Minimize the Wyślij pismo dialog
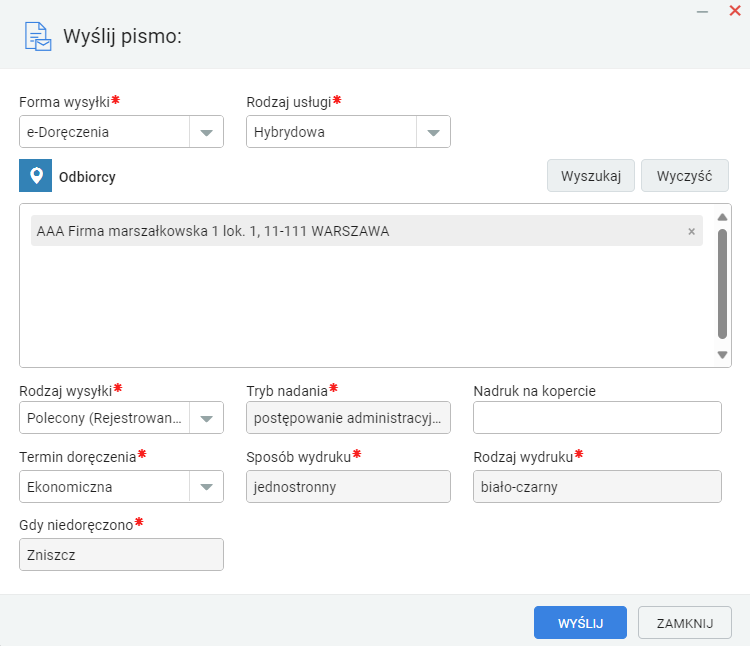 [702, 11]
